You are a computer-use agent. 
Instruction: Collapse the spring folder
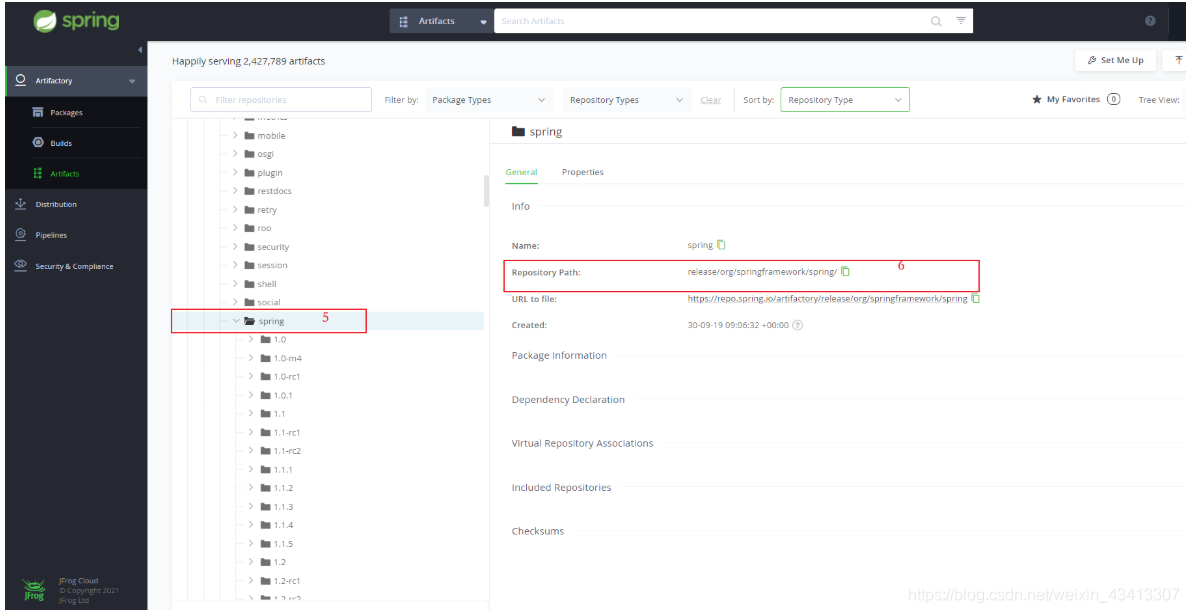click(x=236, y=321)
